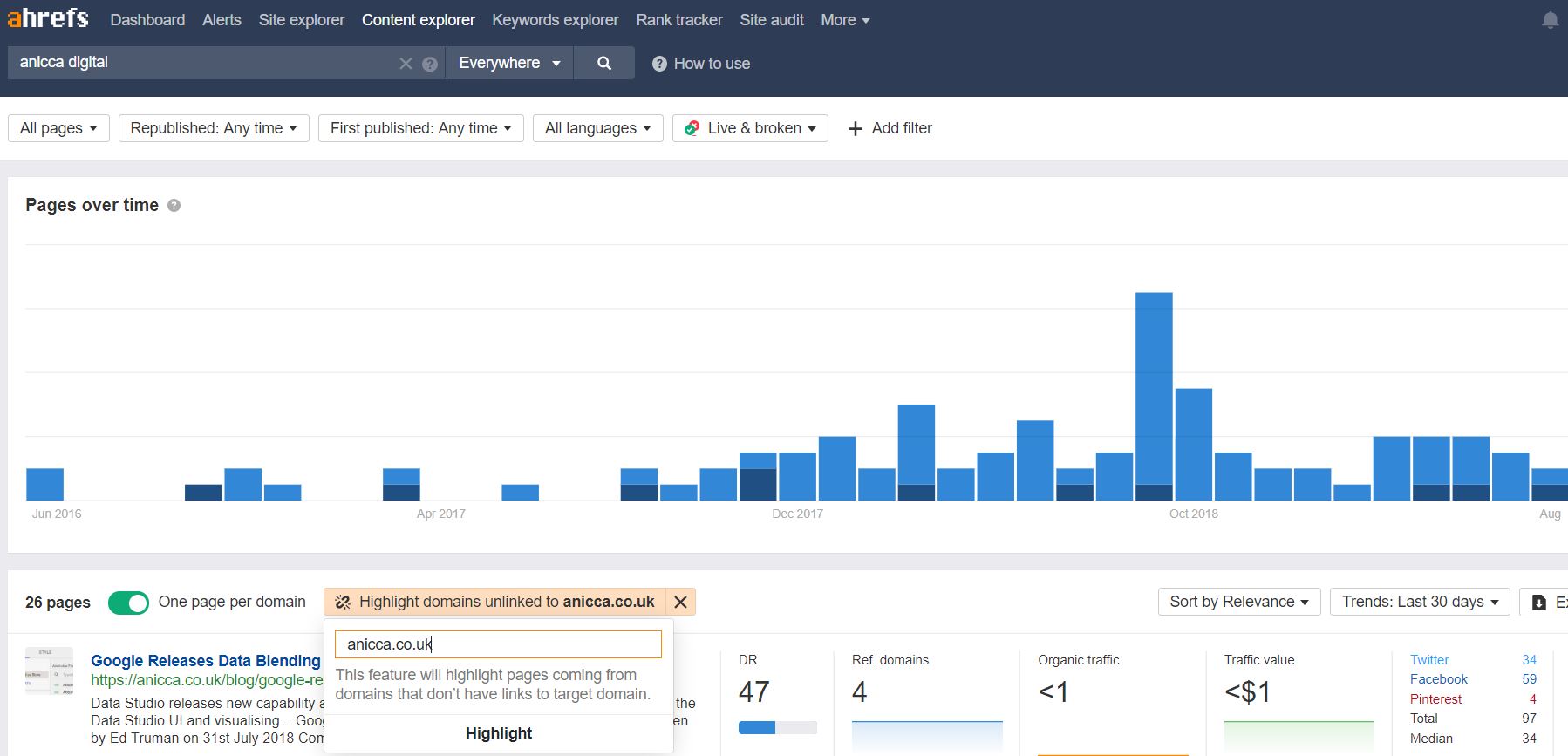Open the Live & broken dropdown
Viewport: 1568px width, 756px height.
pyautogui.click(x=750, y=128)
